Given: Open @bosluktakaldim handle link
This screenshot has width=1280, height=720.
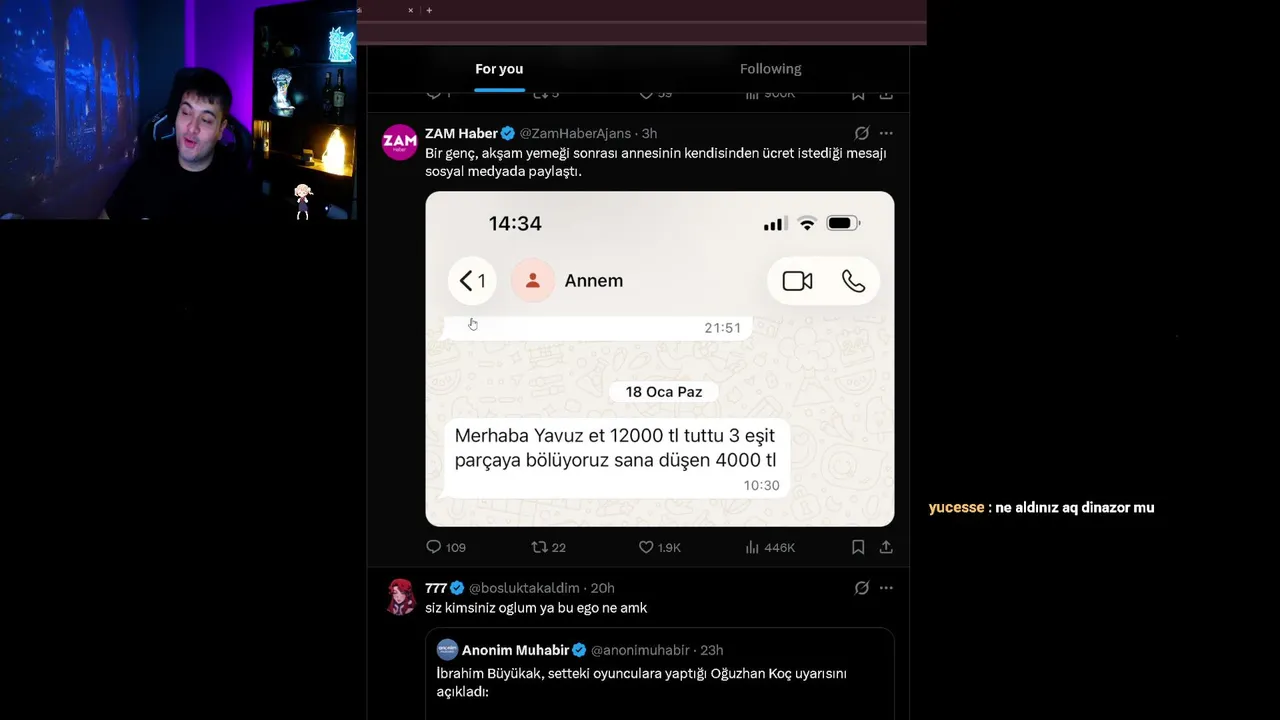Looking at the screenshot, I should 524,588.
